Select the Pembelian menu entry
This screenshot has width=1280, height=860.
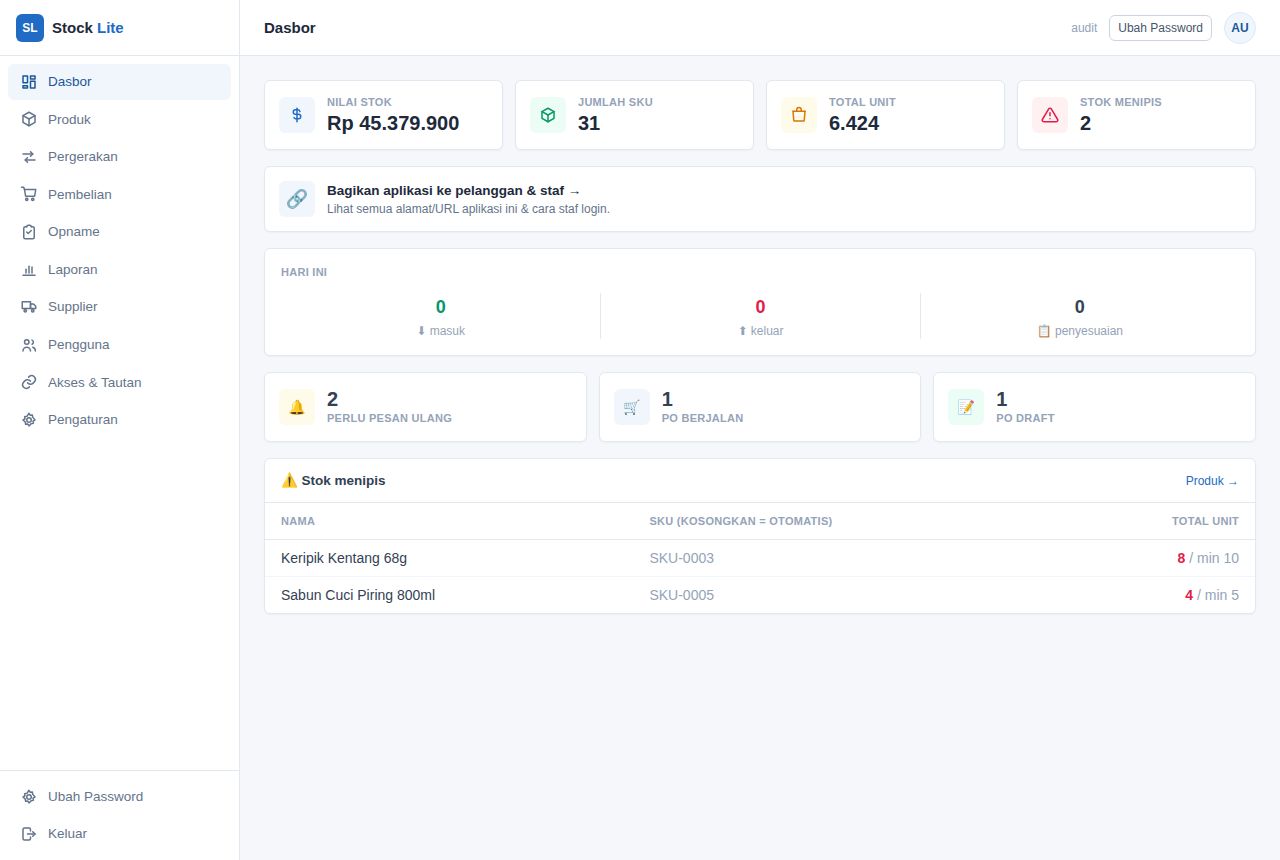click(x=119, y=194)
